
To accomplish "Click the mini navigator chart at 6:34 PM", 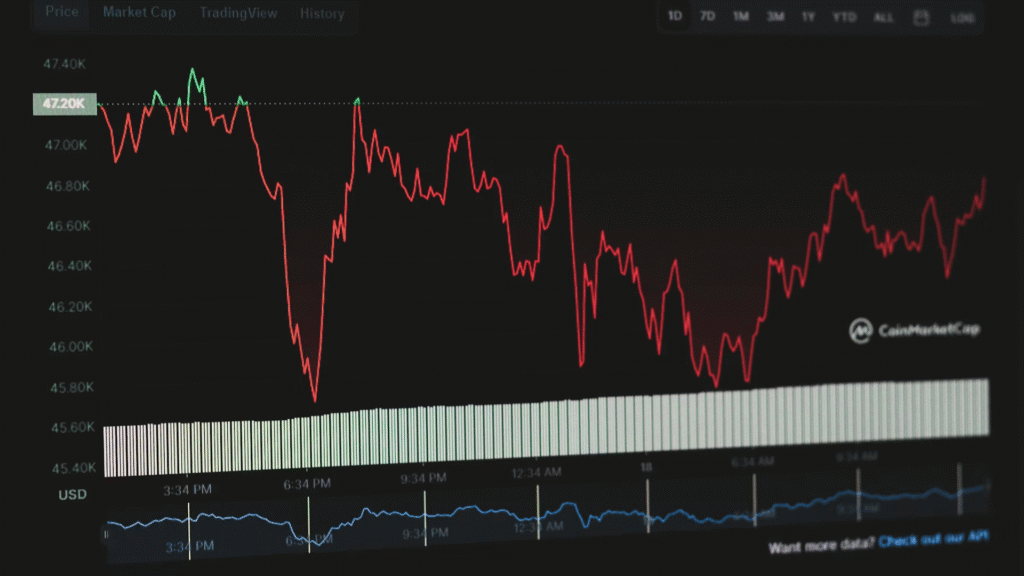I will 308,525.
